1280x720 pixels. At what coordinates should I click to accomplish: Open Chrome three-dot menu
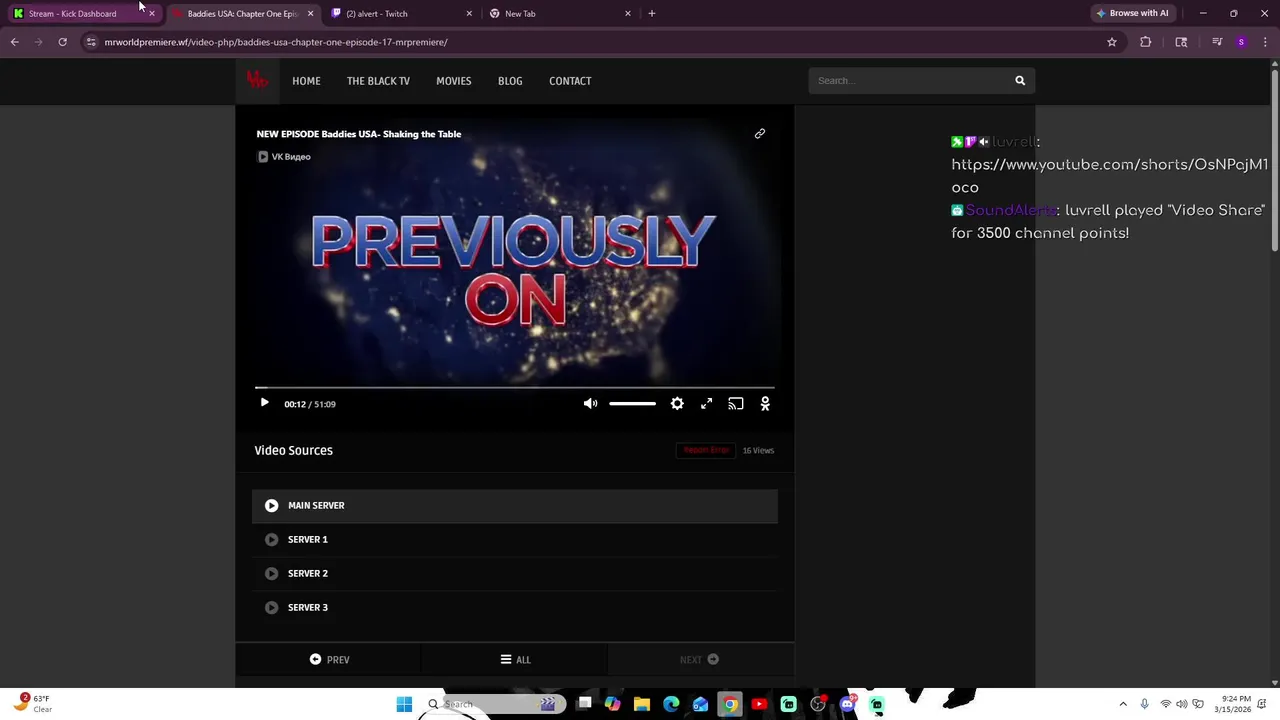coord(1265,42)
